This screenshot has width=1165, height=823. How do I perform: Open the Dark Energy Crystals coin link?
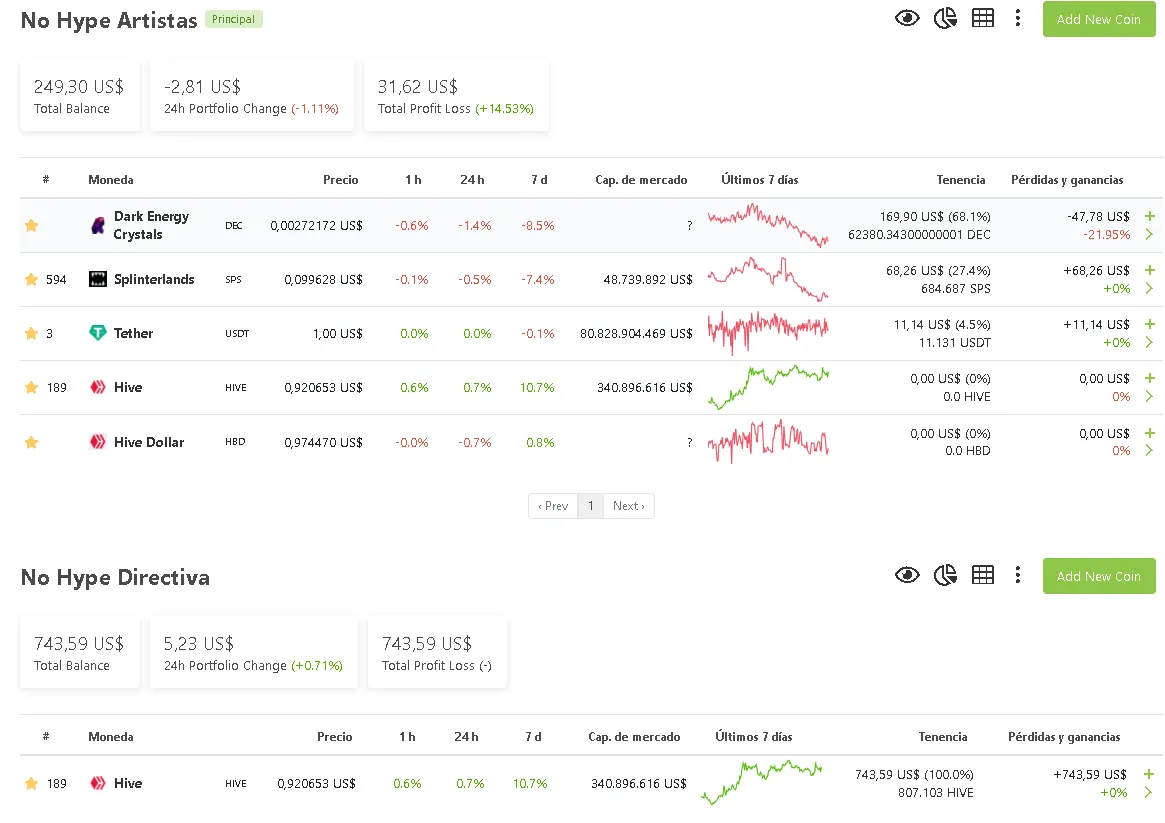[x=151, y=225]
